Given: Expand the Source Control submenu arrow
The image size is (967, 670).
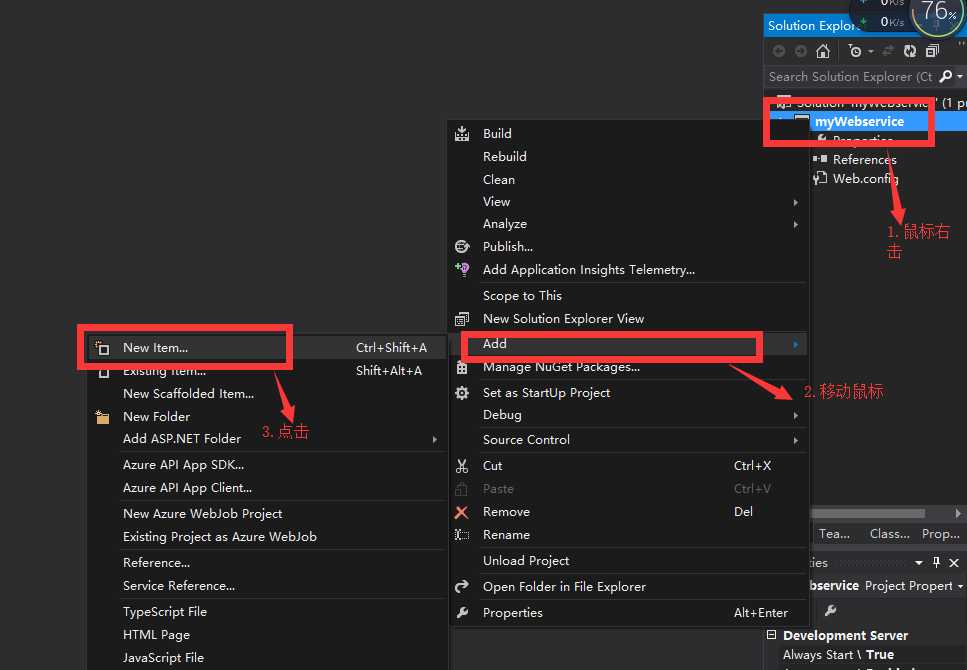Looking at the screenshot, I should [796, 440].
